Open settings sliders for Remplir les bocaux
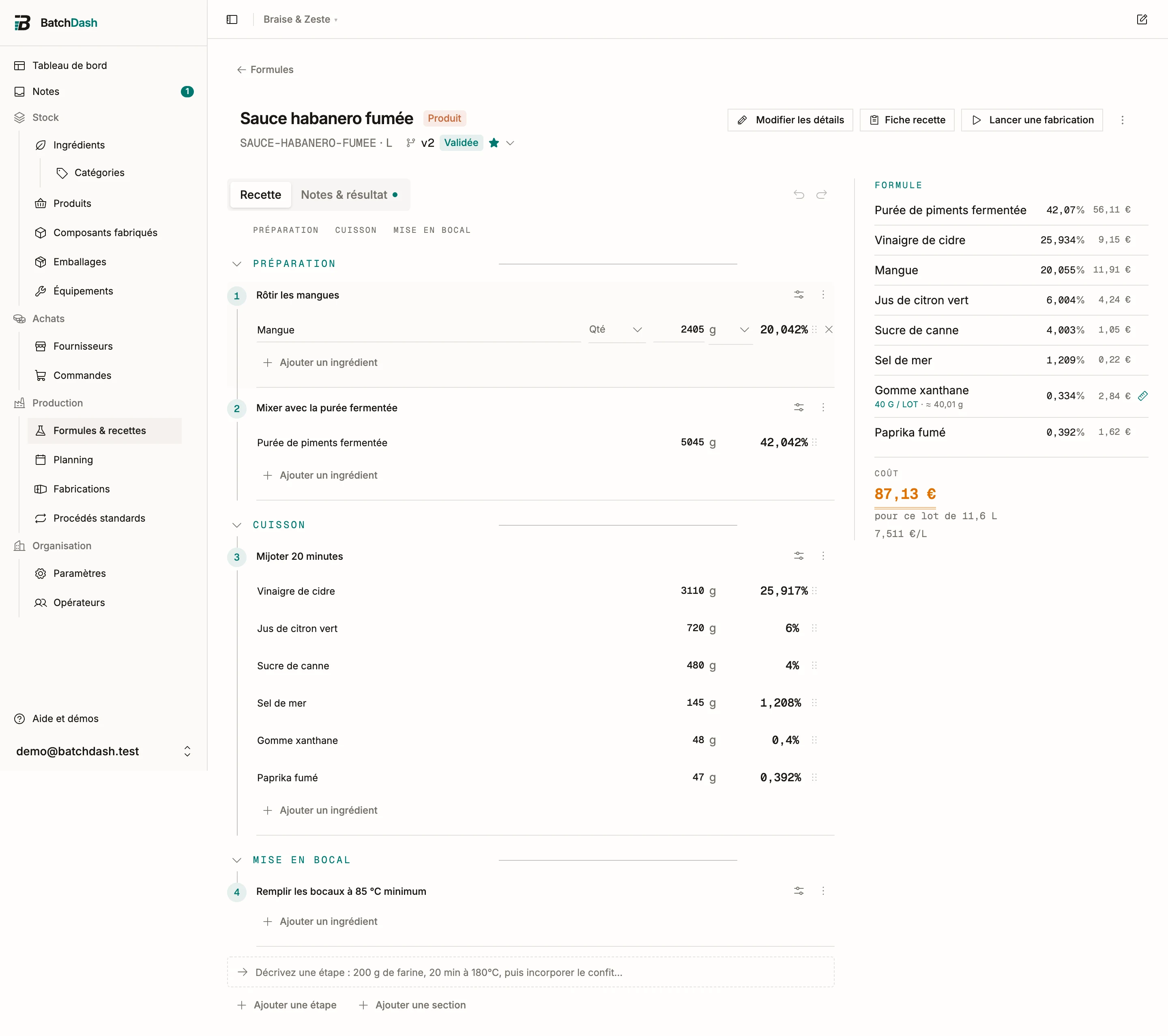The image size is (1168, 1036). click(799, 891)
